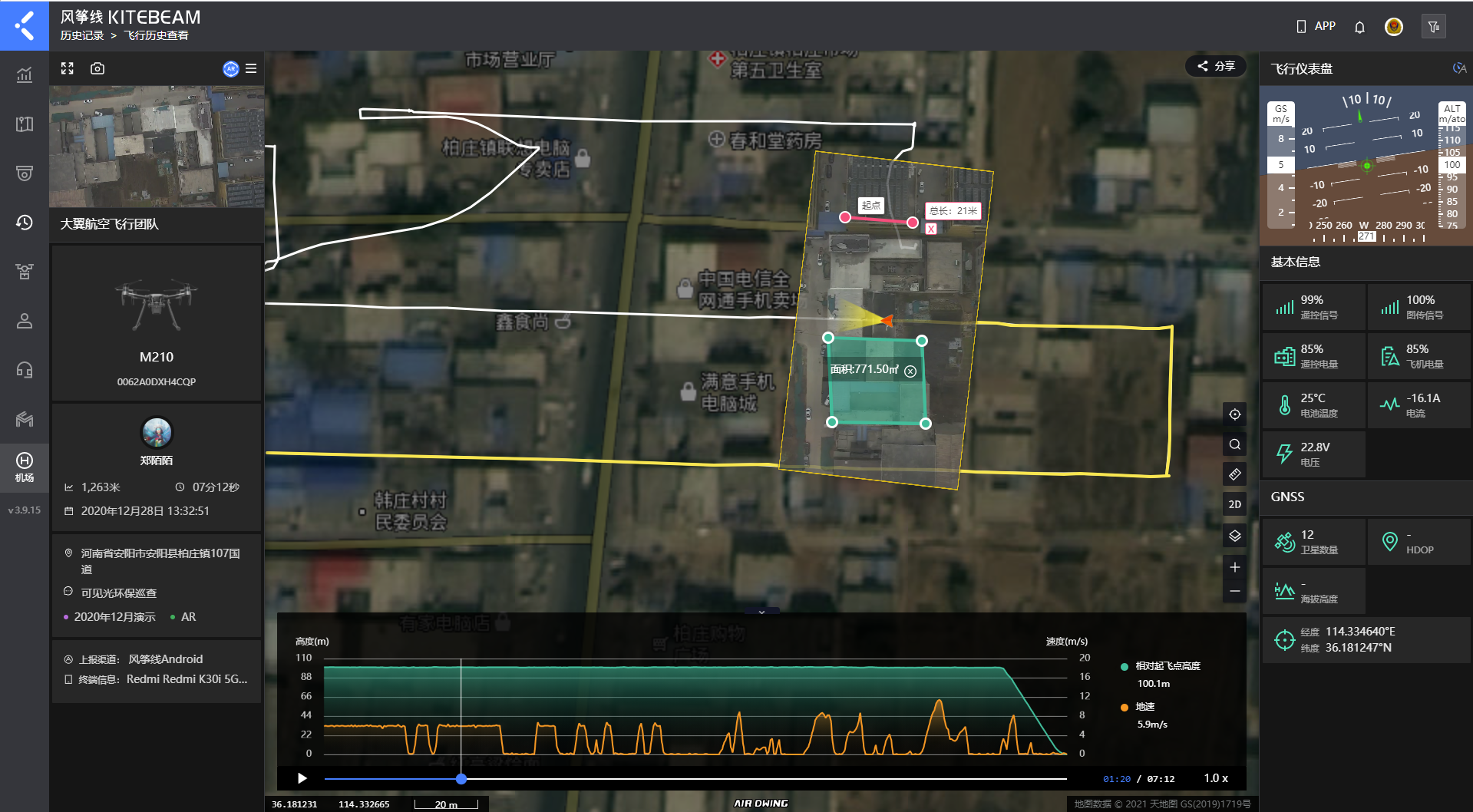The width and height of the screenshot is (1473, 812).
Task: Select the ruler measure tool
Action: [1234, 474]
